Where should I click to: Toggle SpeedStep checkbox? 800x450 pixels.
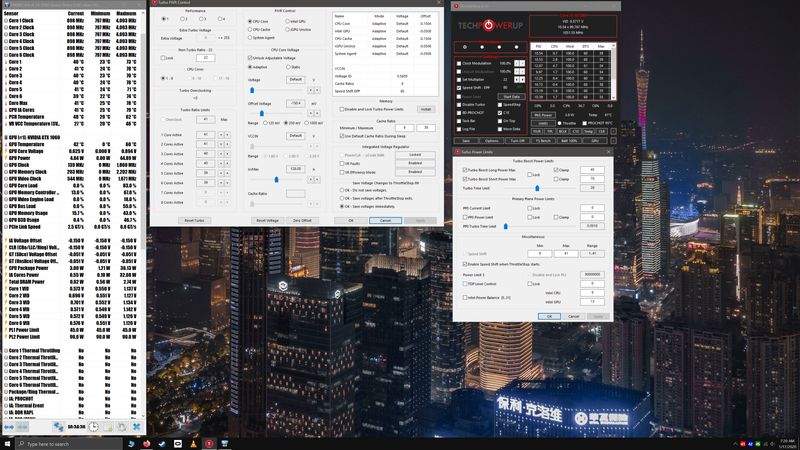pos(500,105)
